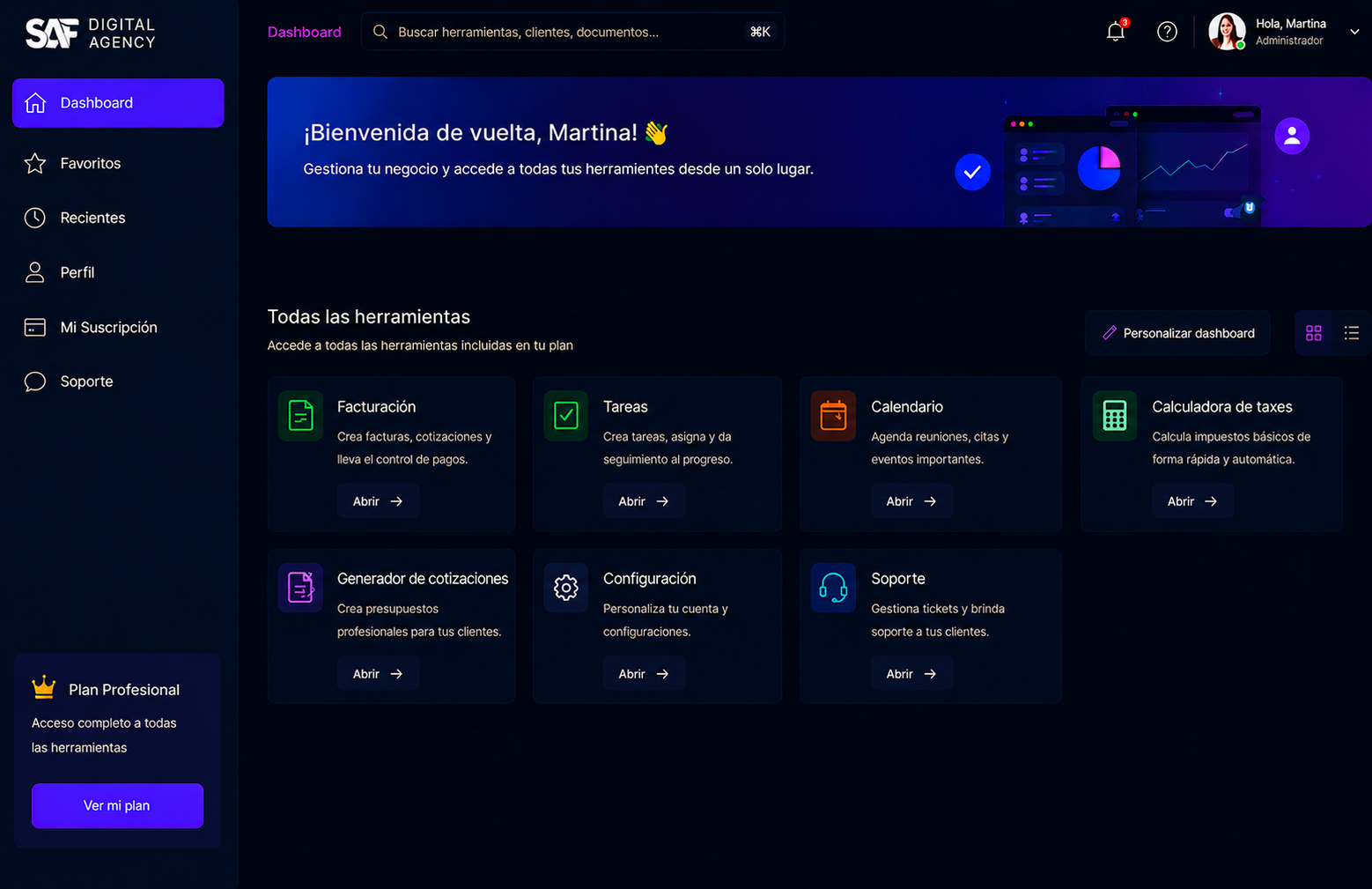Expand the user account dropdown chevron
The height and width of the screenshot is (889, 1372).
point(1354,32)
